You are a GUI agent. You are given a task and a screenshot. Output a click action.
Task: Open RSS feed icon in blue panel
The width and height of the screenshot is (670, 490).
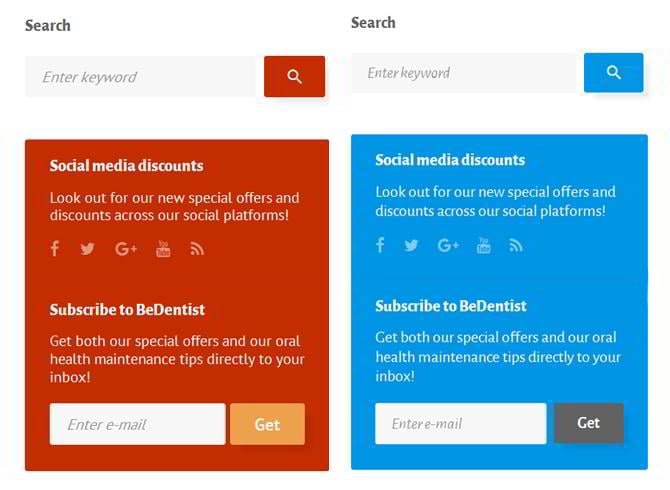tap(516, 245)
